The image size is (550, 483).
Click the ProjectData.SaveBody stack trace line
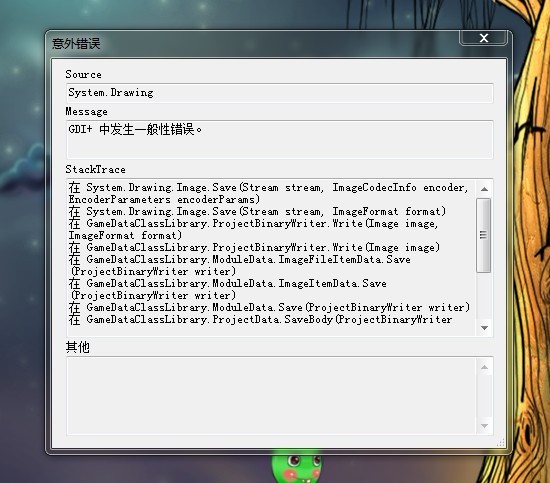tap(260, 320)
